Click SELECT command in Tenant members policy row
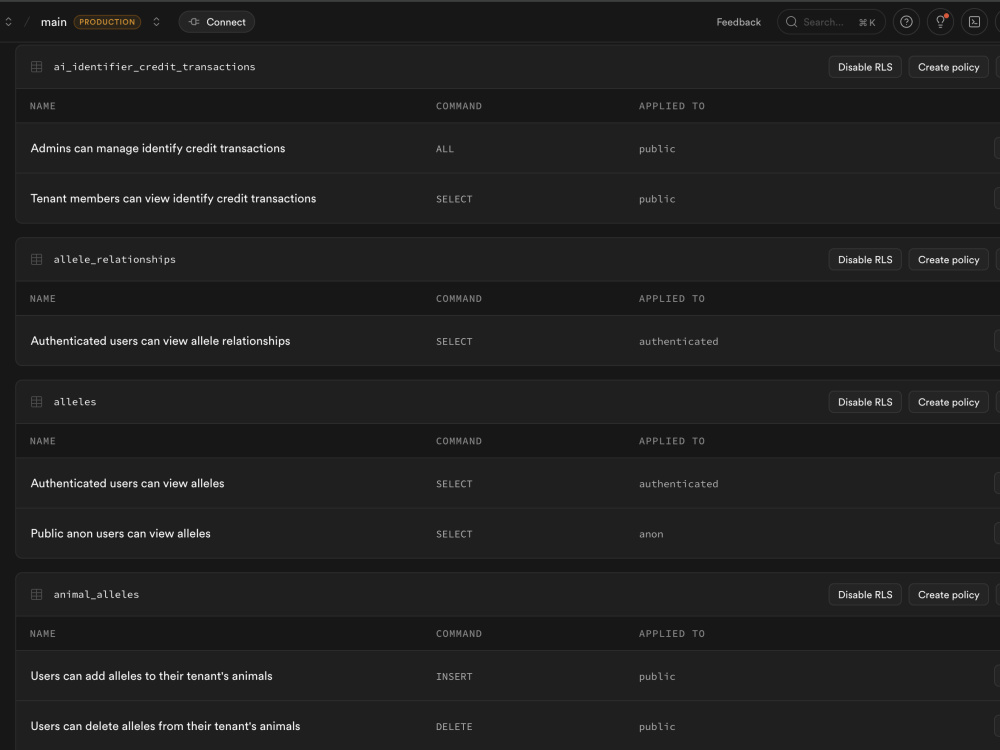The image size is (1000, 750). click(454, 199)
